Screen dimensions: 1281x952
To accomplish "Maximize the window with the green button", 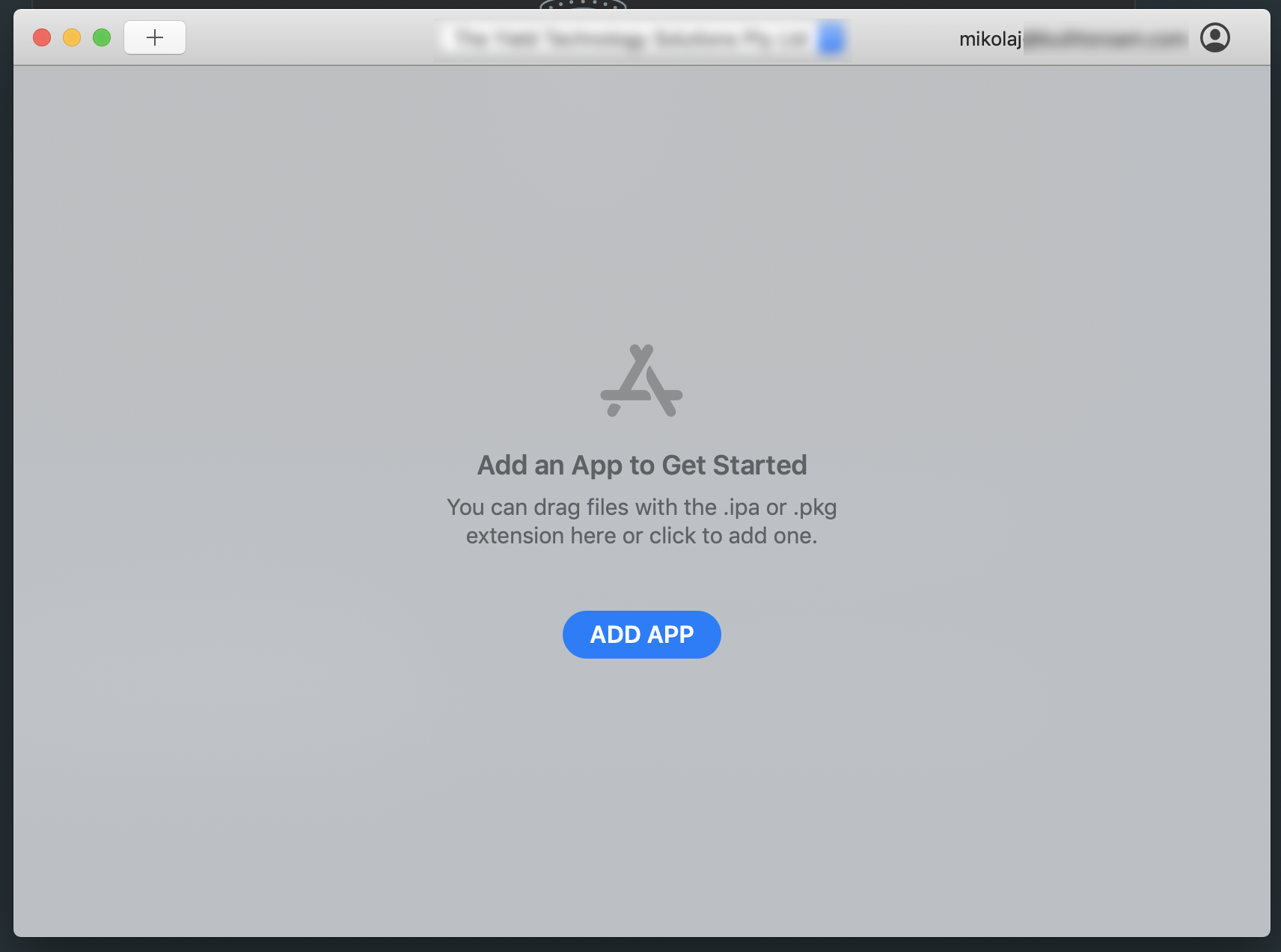I will [102, 37].
